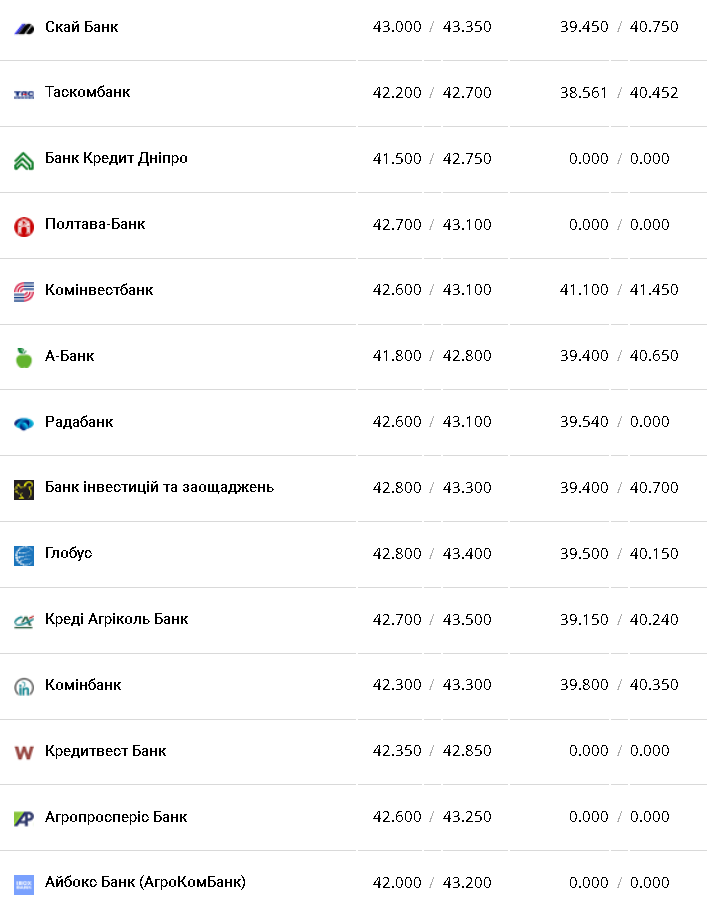Open the Банк інвестицій та заощаджень link

coord(159,487)
